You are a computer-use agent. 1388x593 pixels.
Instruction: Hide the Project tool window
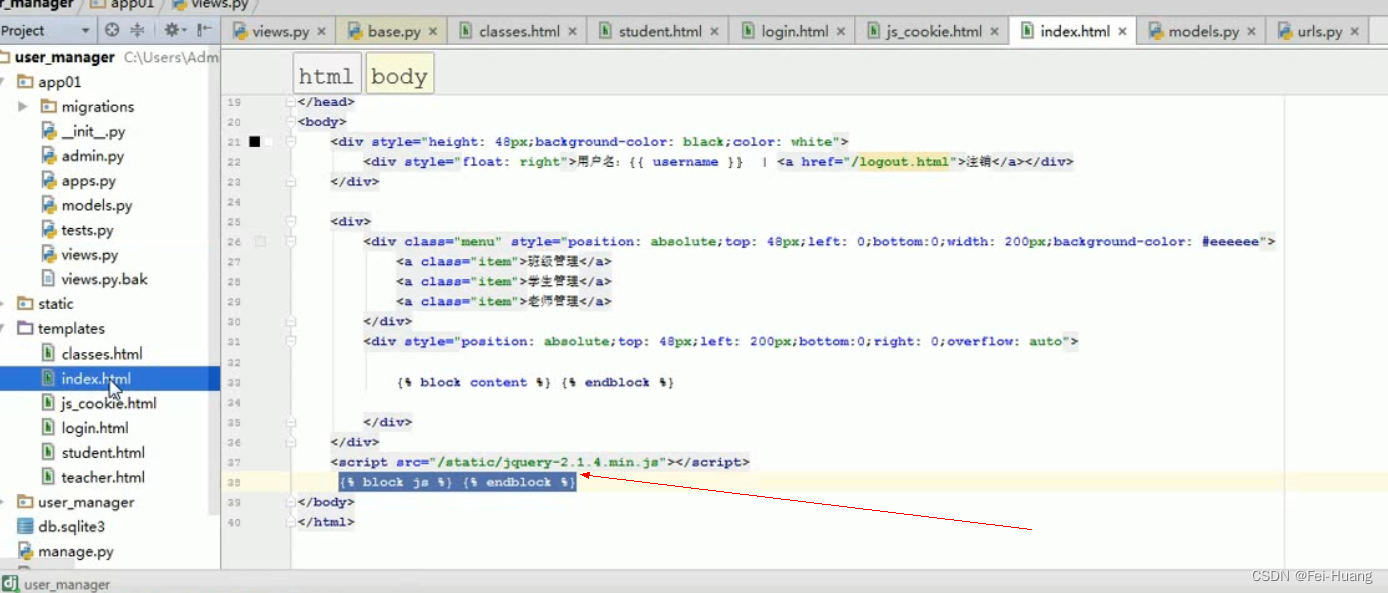point(204,30)
